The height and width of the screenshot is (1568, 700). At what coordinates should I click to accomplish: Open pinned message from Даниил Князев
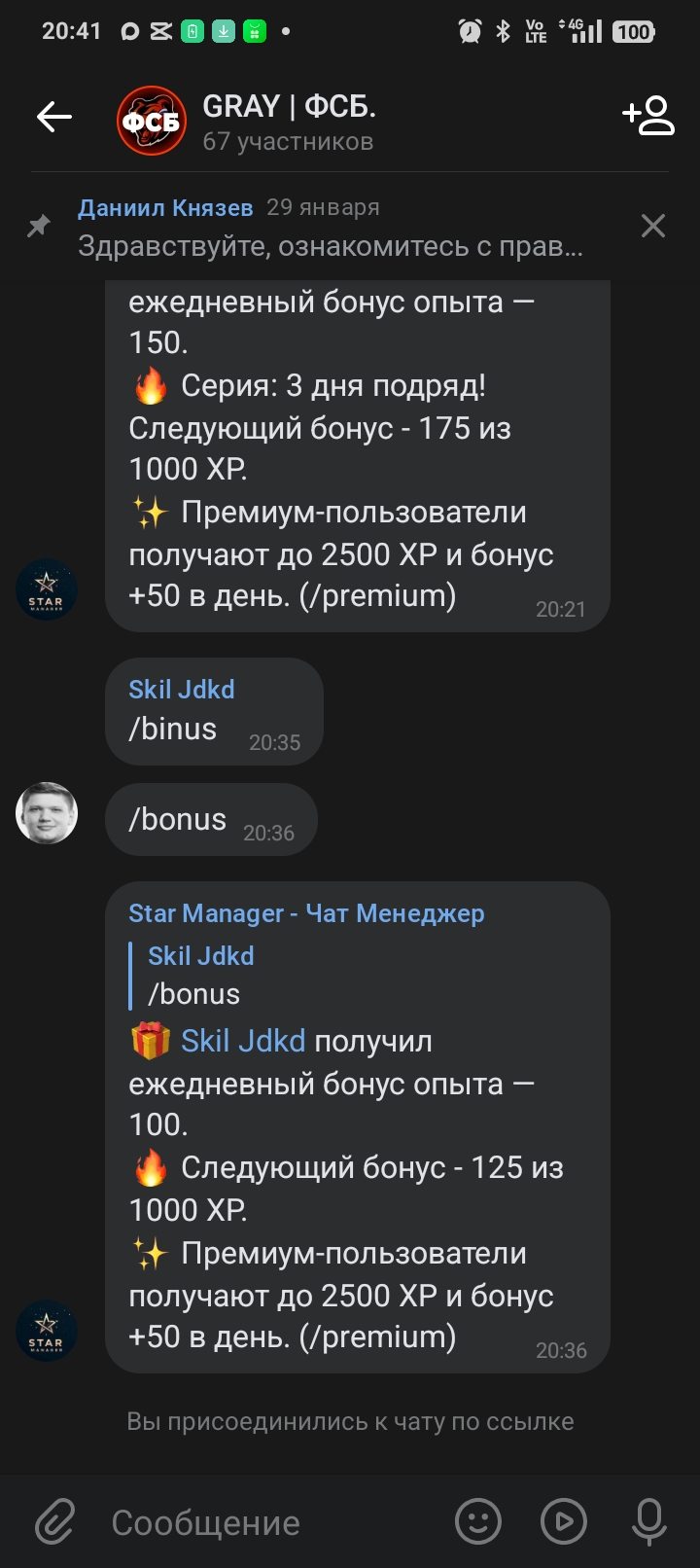(331, 228)
